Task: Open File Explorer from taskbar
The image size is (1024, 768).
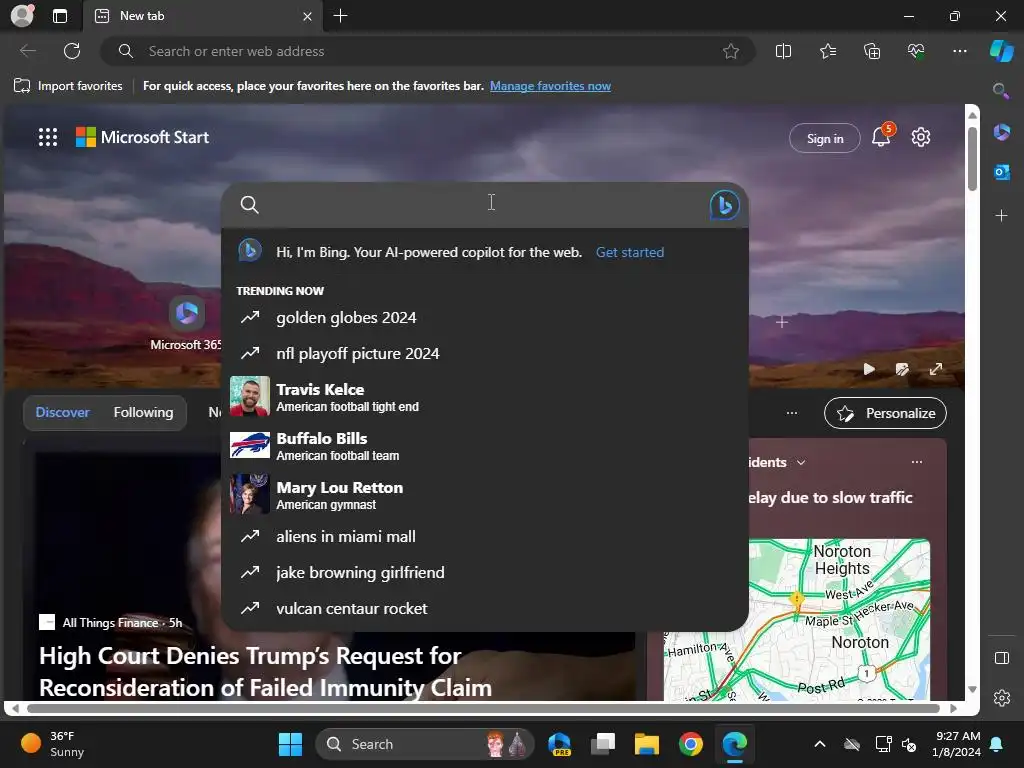Action: click(x=647, y=744)
